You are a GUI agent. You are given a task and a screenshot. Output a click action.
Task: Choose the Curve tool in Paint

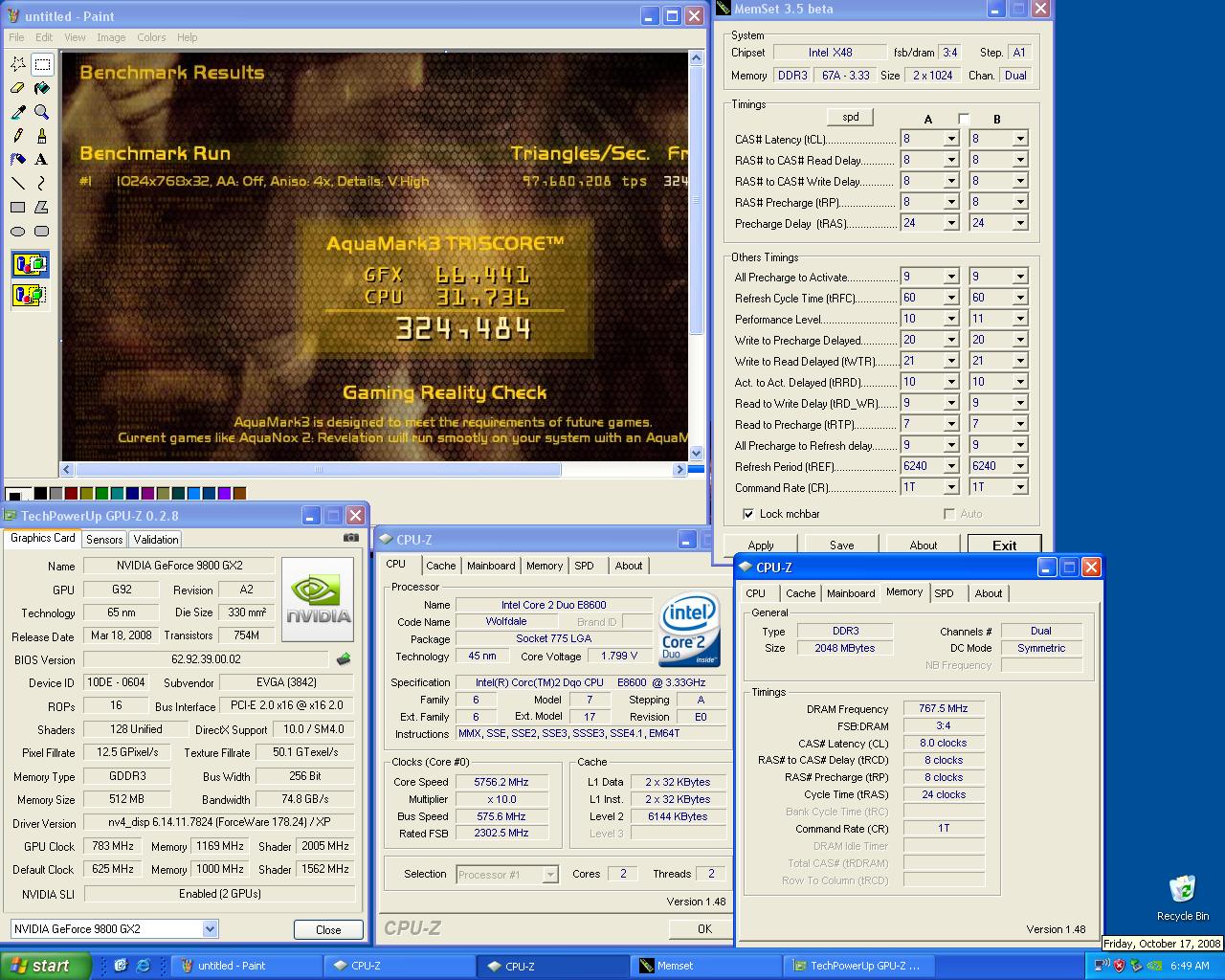(x=42, y=184)
